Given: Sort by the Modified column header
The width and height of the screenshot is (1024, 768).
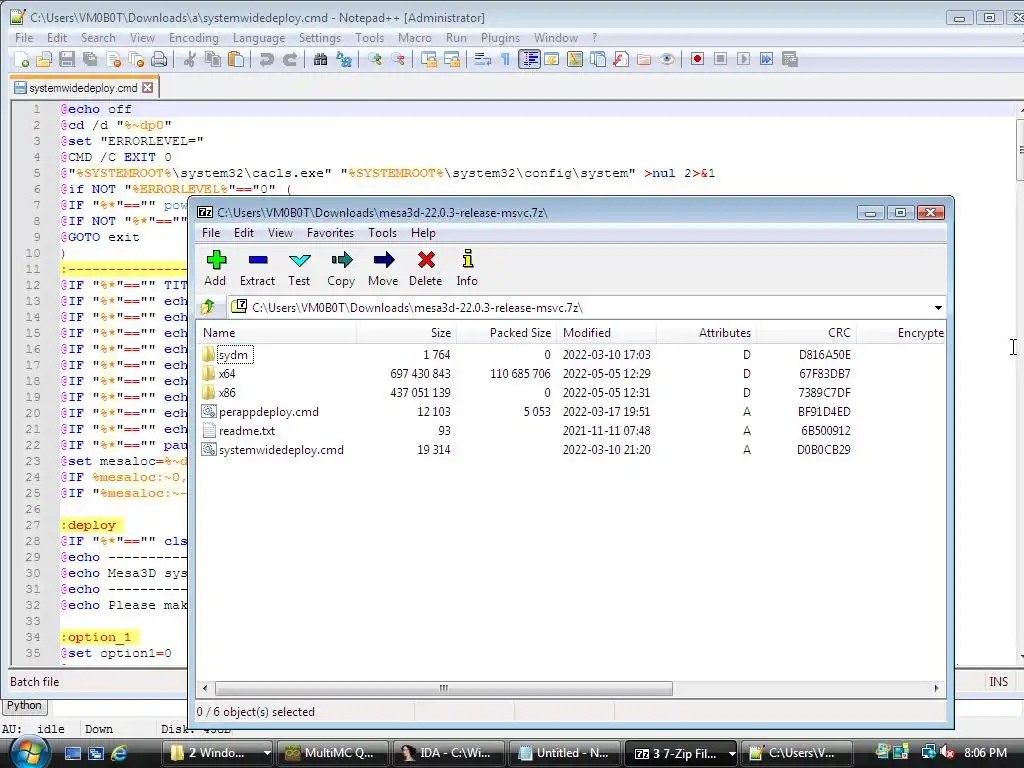Looking at the screenshot, I should (x=606, y=333).
